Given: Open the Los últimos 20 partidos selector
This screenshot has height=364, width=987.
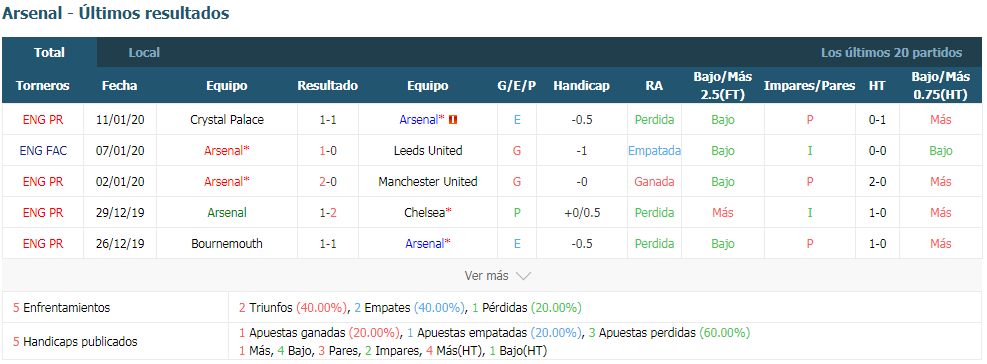Looking at the screenshot, I should coord(891,53).
